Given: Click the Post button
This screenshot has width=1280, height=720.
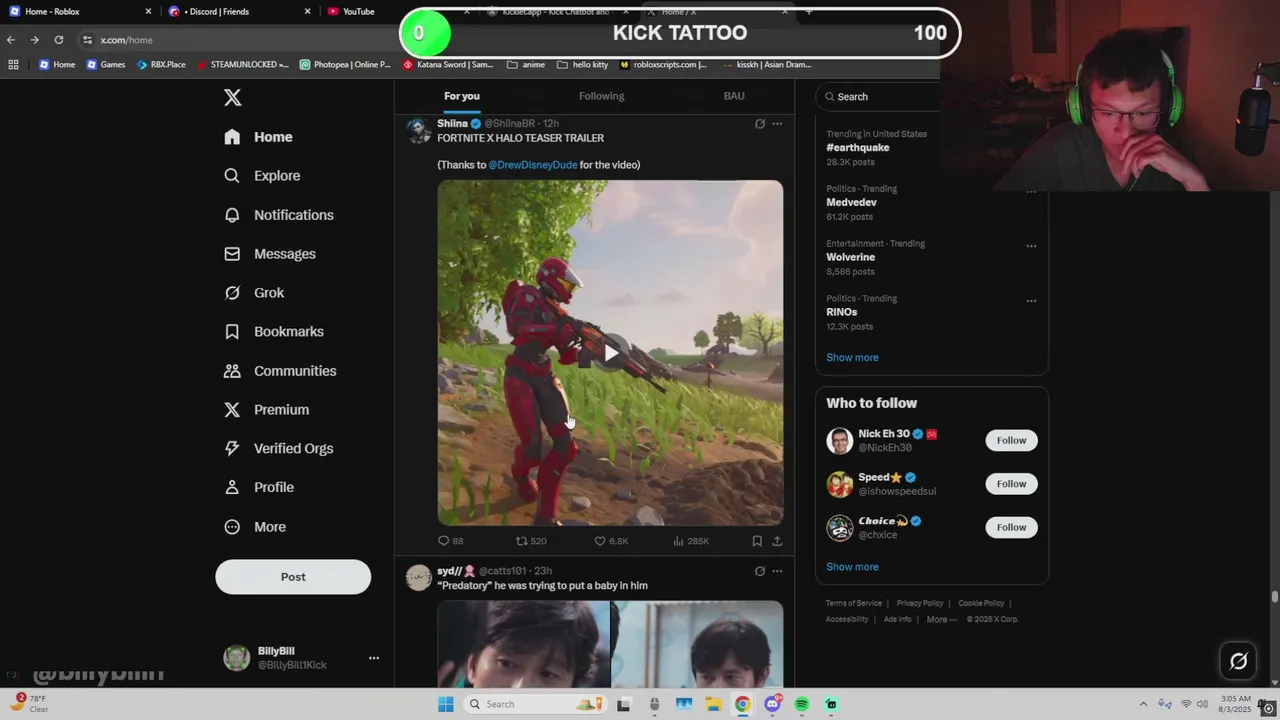Looking at the screenshot, I should (293, 577).
